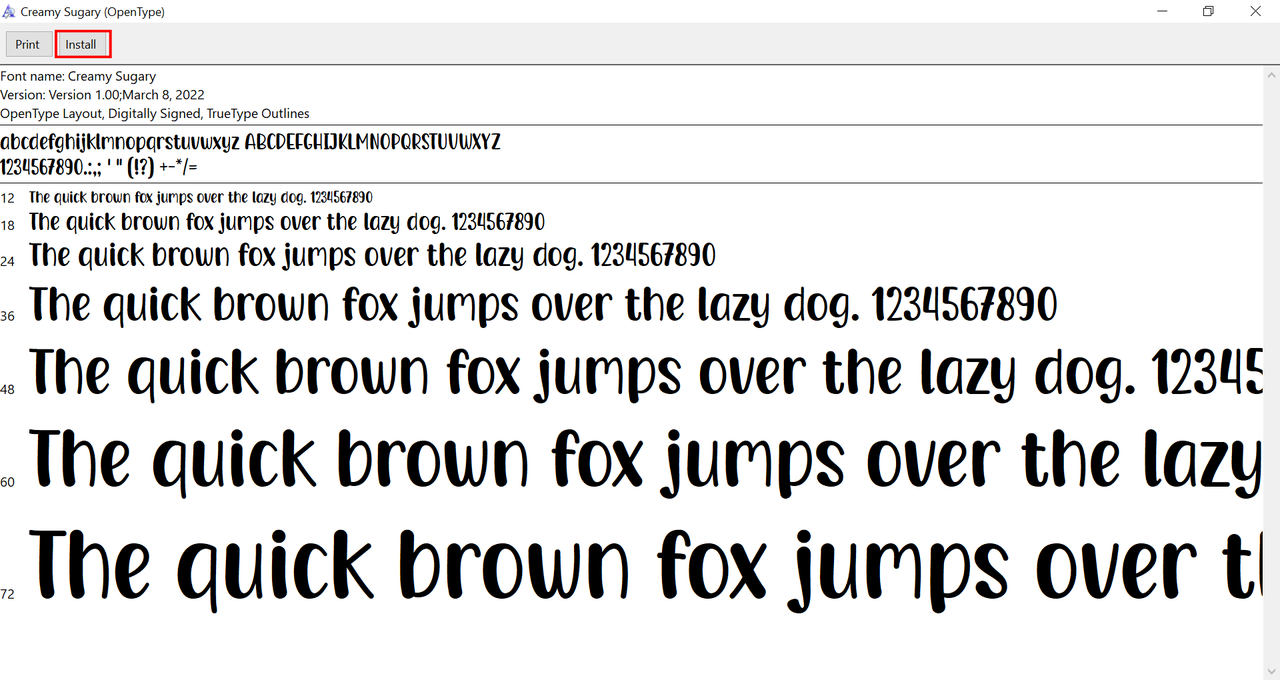Click the Install button
This screenshot has height=680, width=1280.
[x=81, y=44]
